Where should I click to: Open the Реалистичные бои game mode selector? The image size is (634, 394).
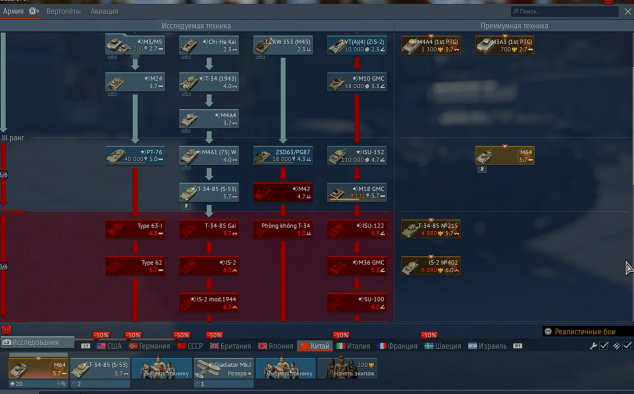coord(588,332)
